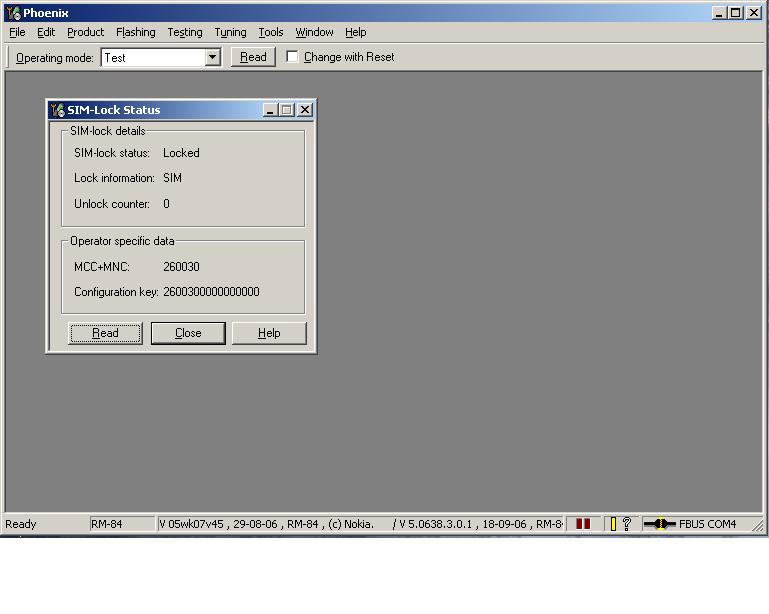Click the Read button in SIM-Lock dialog
Image resolution: width=769 pixels, height=614 pixels.
[x=105, y=333]
